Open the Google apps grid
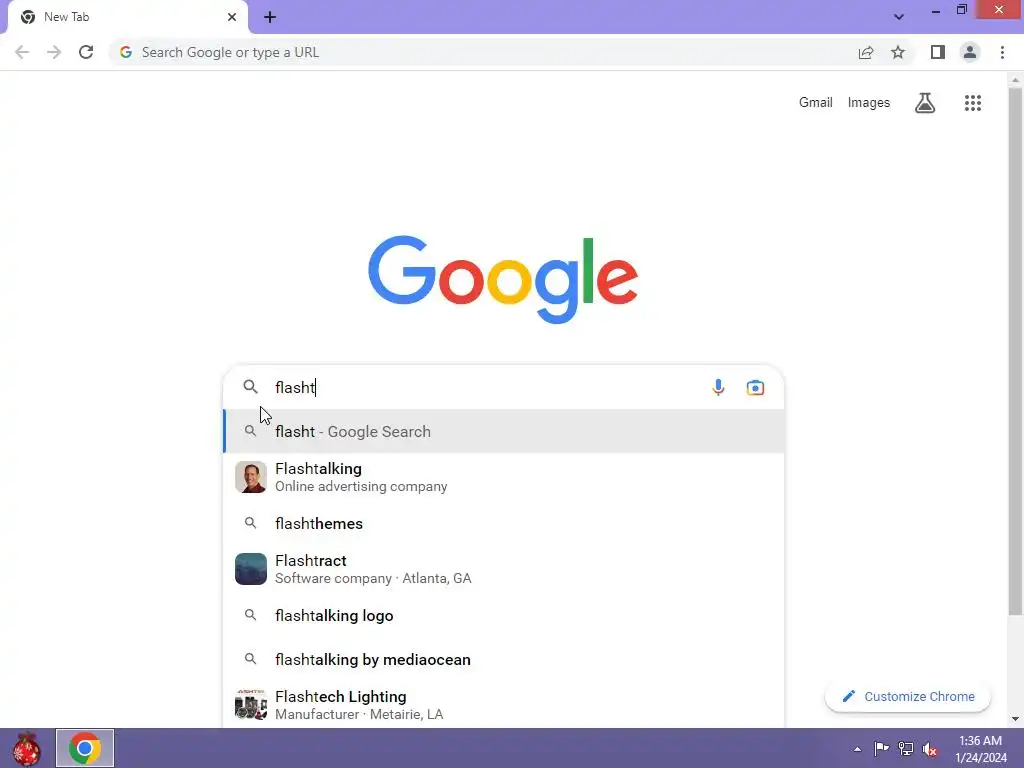This screenshot has height=768, width=1024. coord(972,103)
